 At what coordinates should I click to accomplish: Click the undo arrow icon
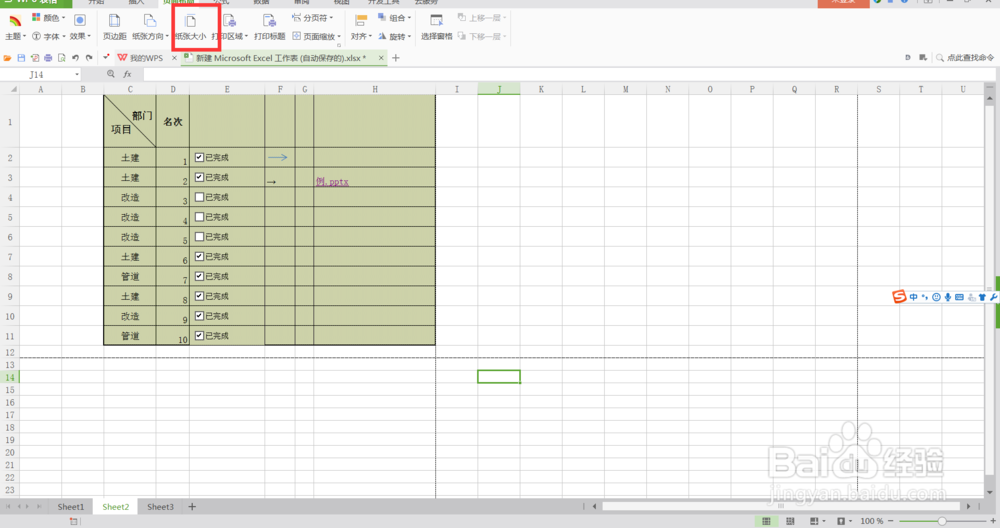[75, 58]
